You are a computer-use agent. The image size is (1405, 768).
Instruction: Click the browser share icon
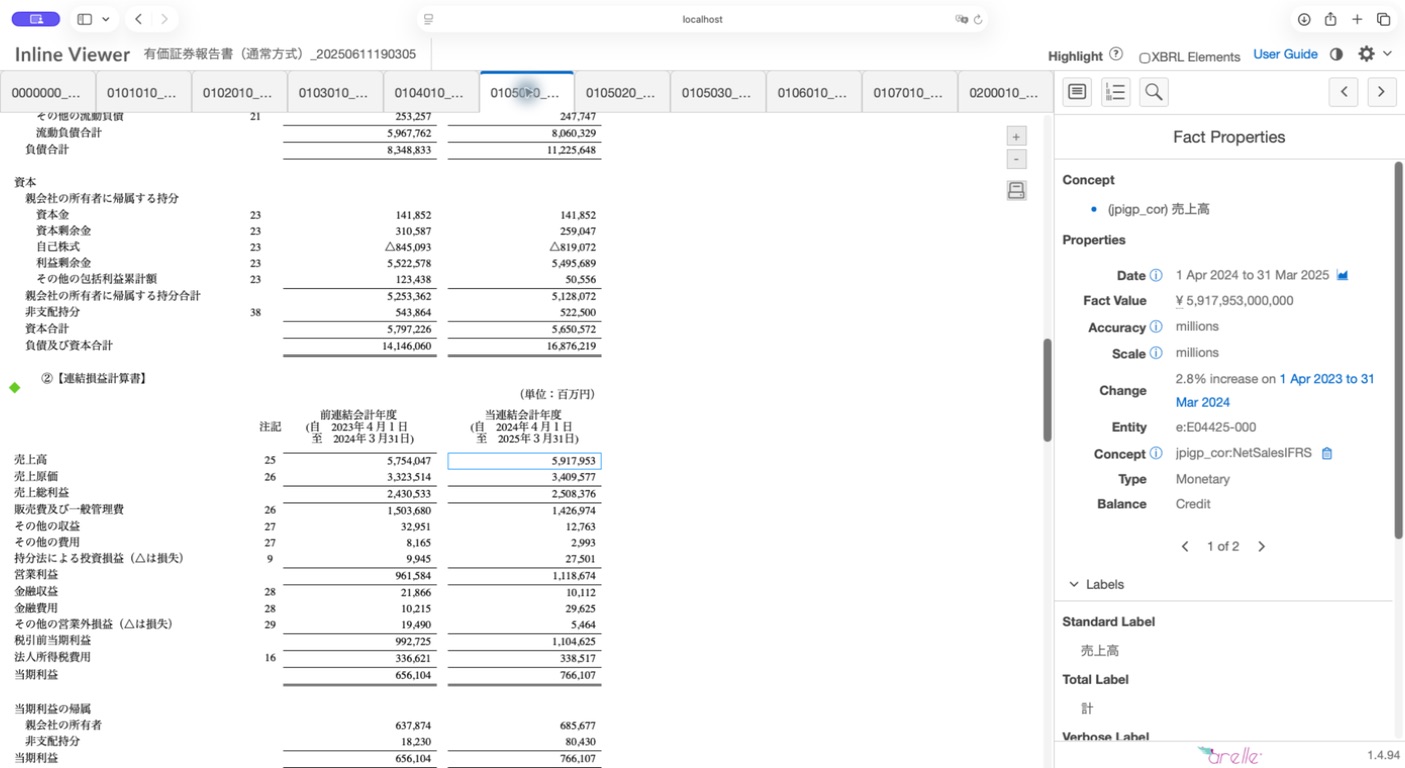pyautogui.click(x=1331, y=19)
